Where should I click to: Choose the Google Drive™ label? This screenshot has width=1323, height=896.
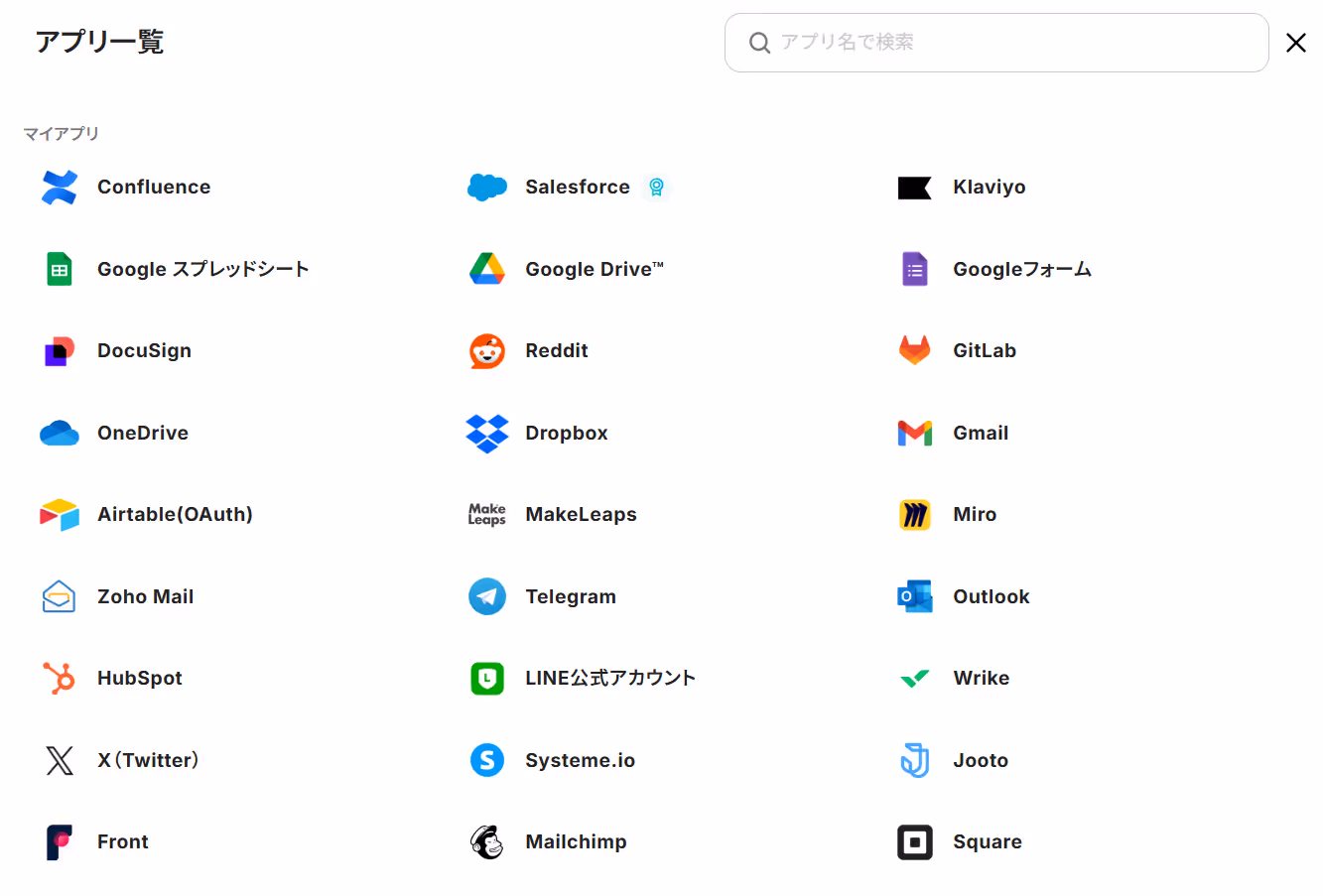pos(595,269)
